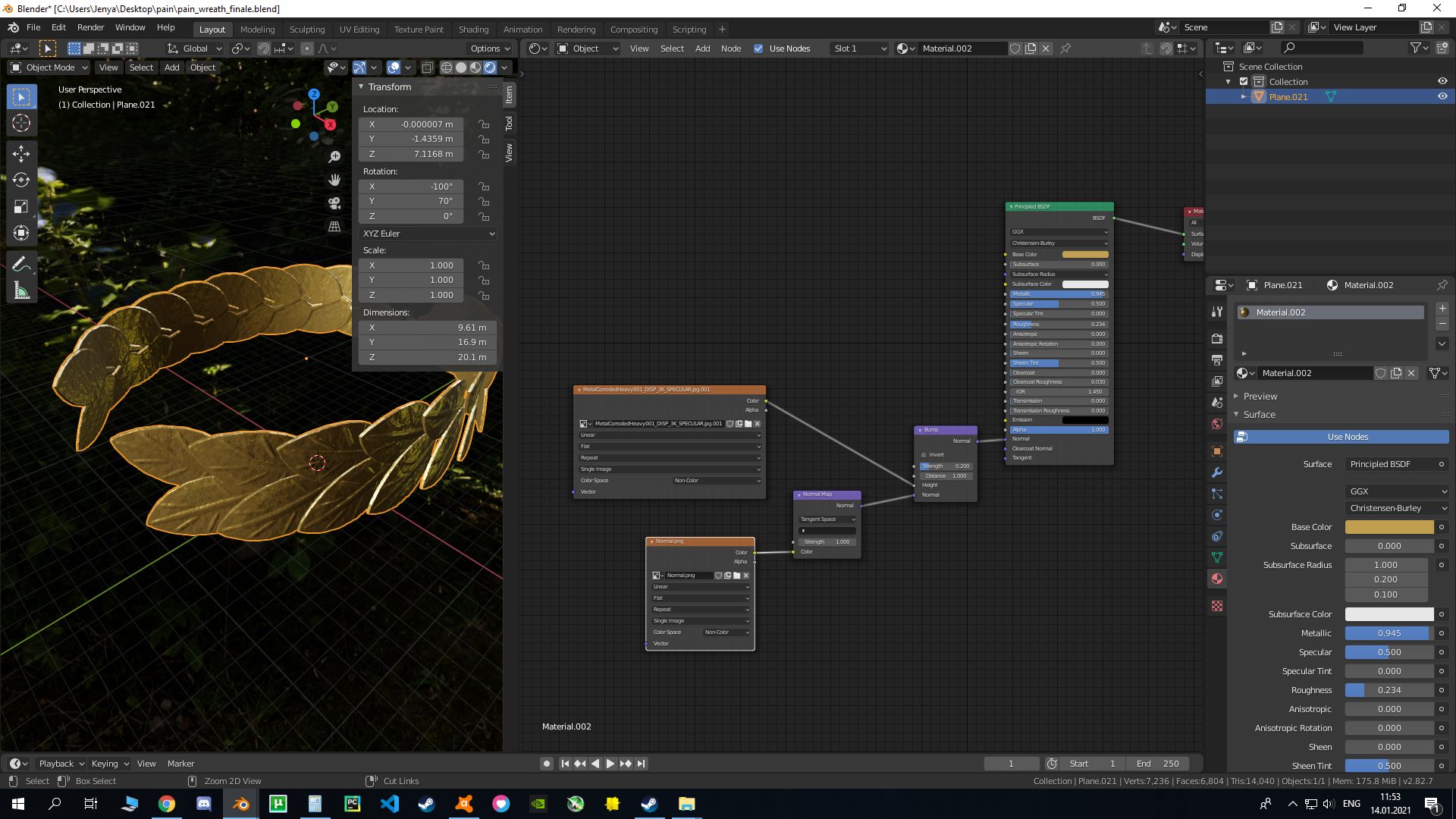Hide Plane.021 using the outliner eye icon
Image resolution: width=1456 pixels, height=819 pixels.
pyautogui.click(x=1443, y=96)
